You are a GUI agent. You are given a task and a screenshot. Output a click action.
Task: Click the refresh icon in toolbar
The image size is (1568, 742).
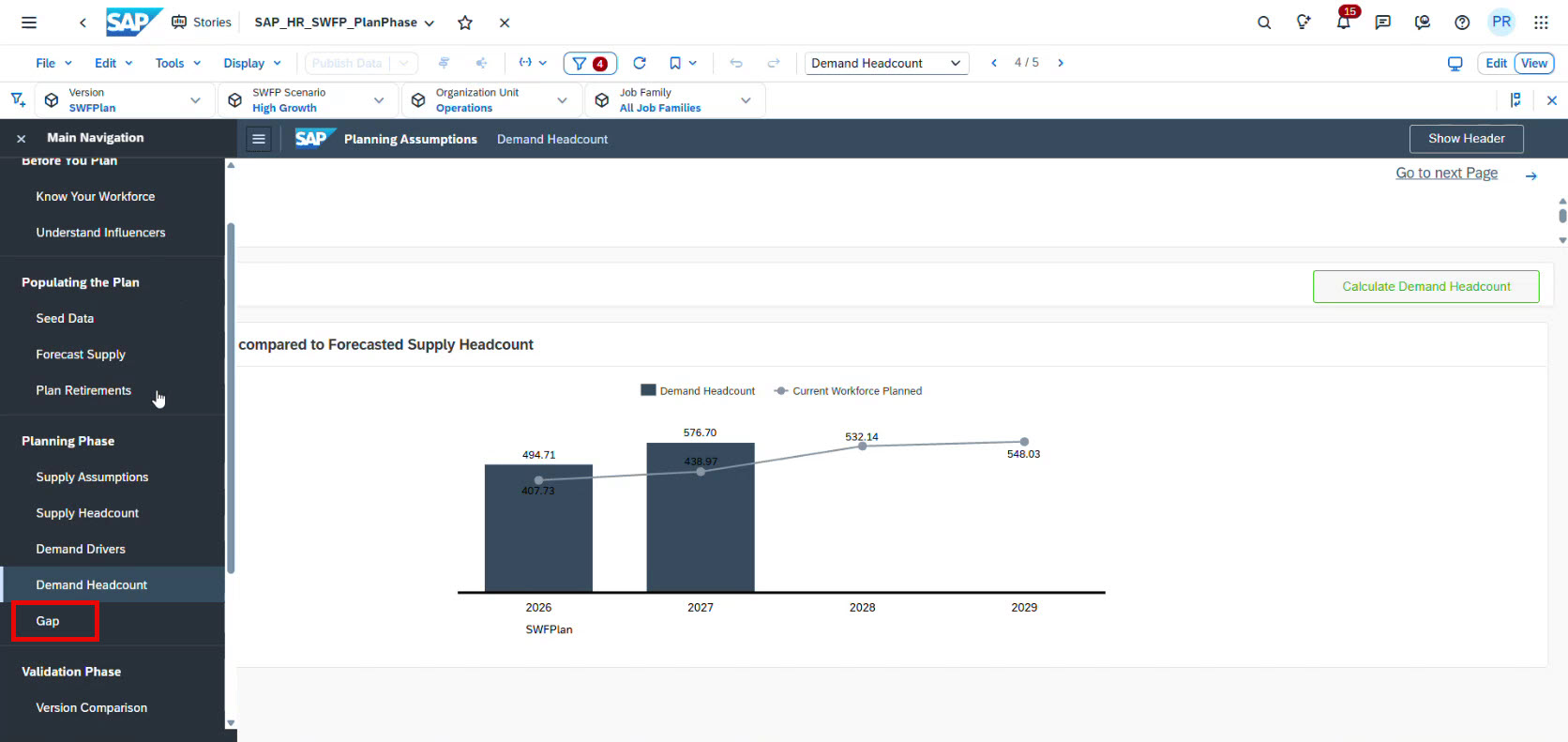640,63
